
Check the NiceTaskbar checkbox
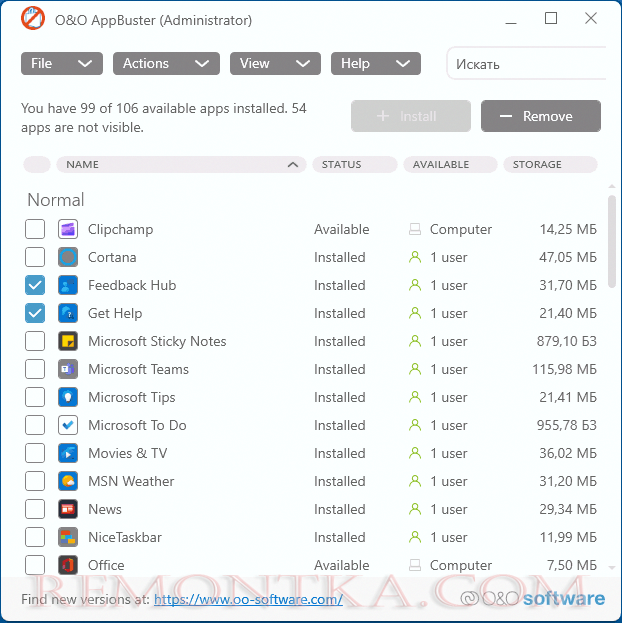coord(35,537)
